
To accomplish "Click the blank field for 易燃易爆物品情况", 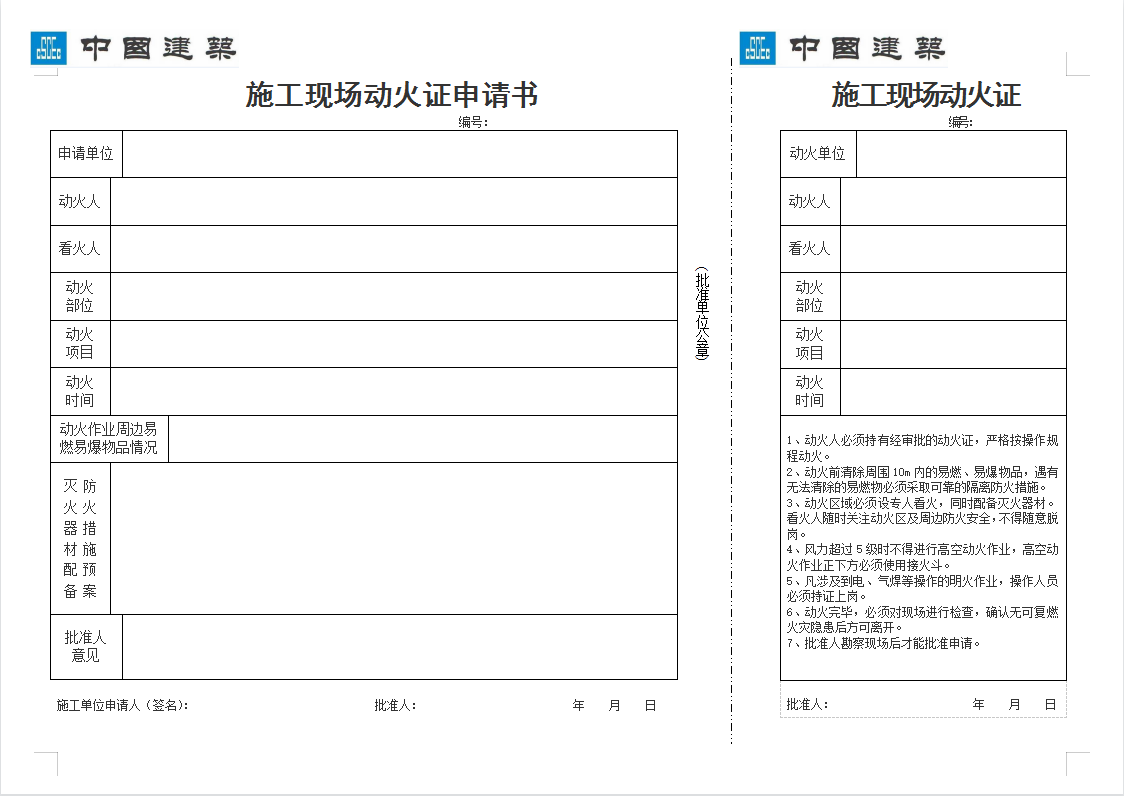I will point(423,438).
